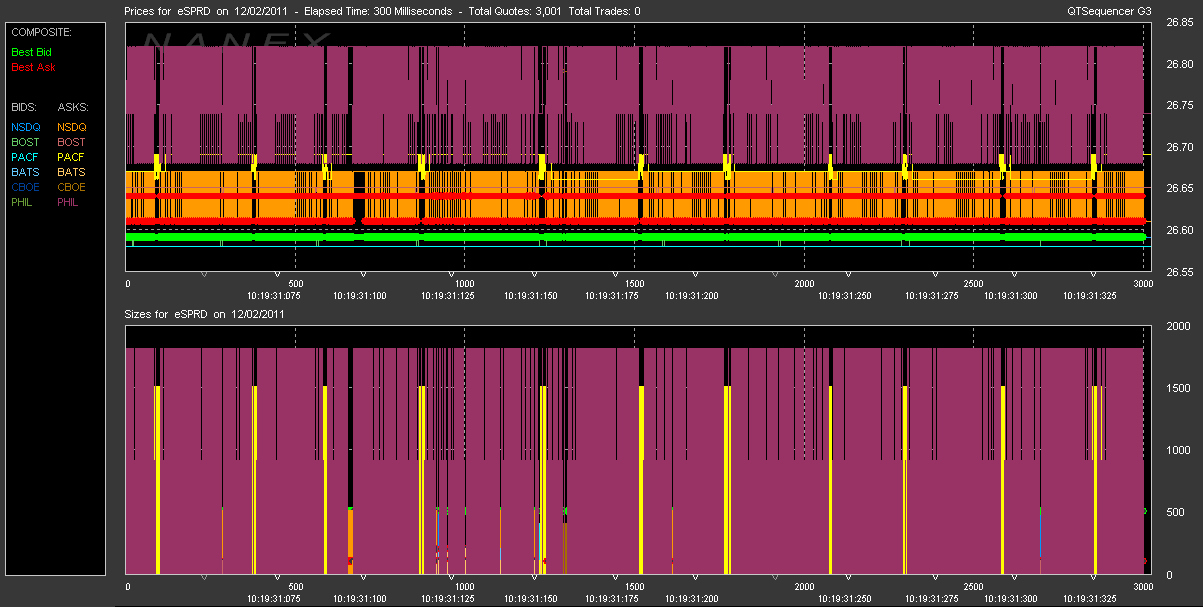Click BATS in the BIDS column
1203x607 pixels.
coord(26,172)
